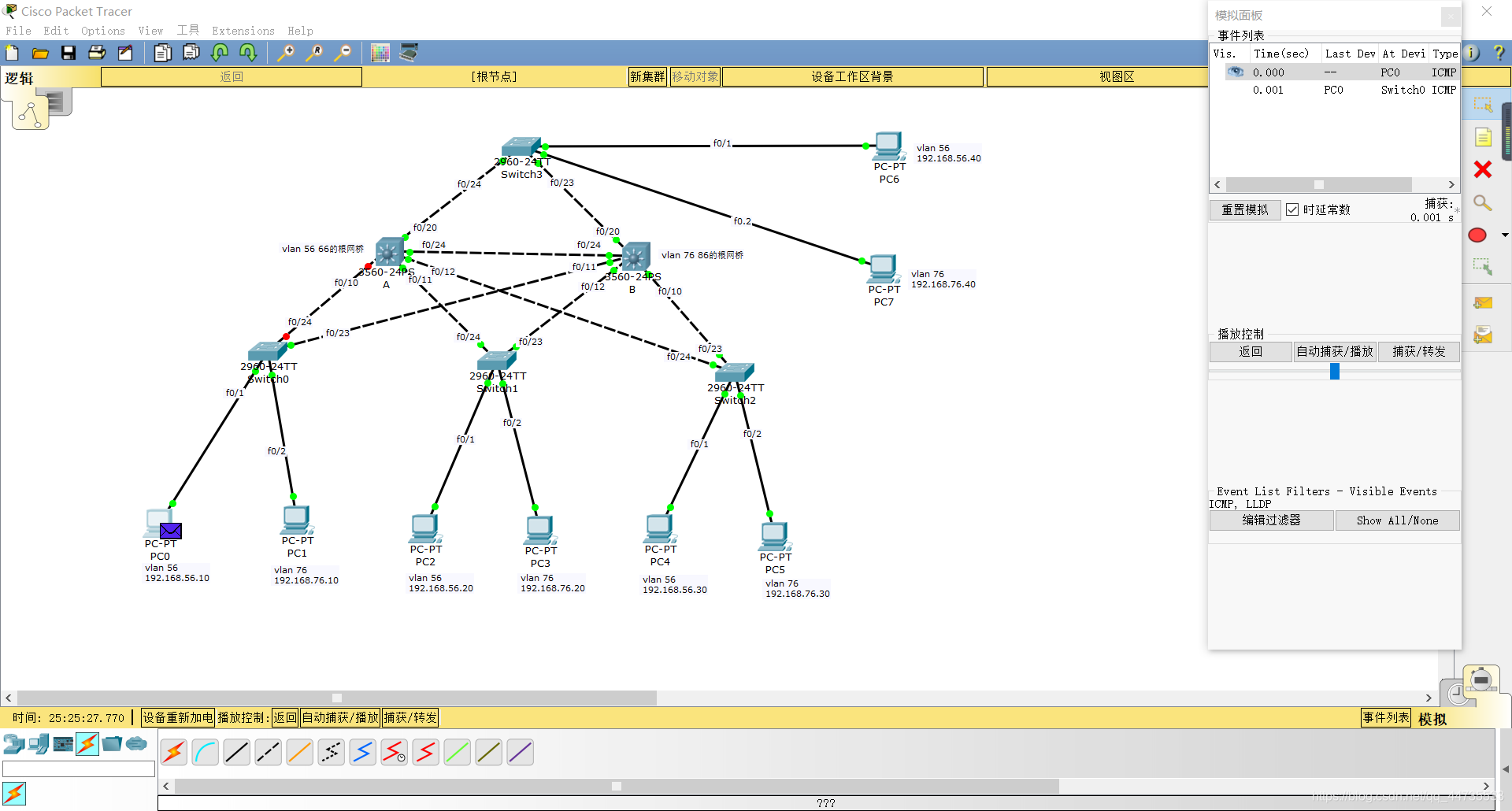The height and width of the screenshot is (811, 1512).
Task: Adjust the blue playback speed slider
Action: point(1335,371)
